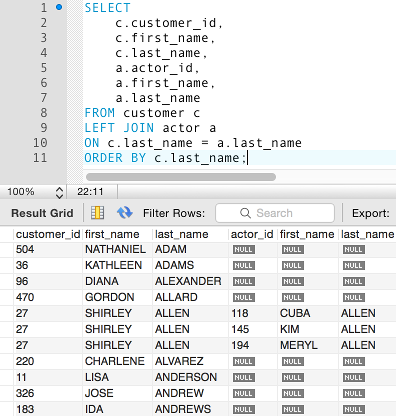The image size is (396, 416).
Task: Sort by actor_id column header
Action: (x=252, y=234)
